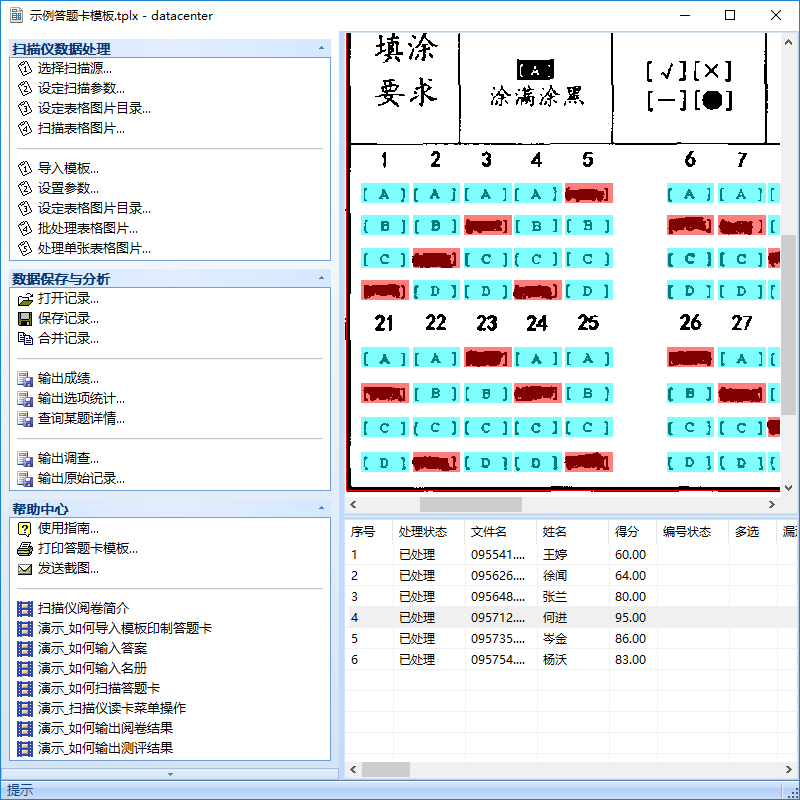
Task: Click the 选择扫描源 step icon
Action: 24,68
